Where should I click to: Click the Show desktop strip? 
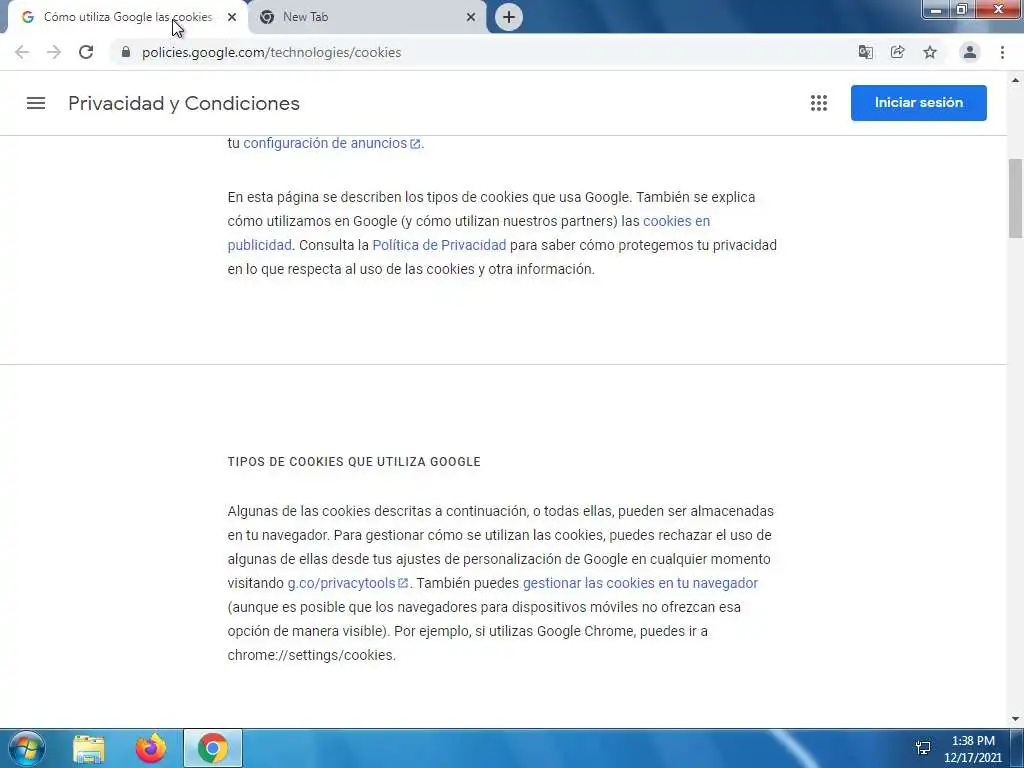pyautogui.click(x=1017, y=748)
